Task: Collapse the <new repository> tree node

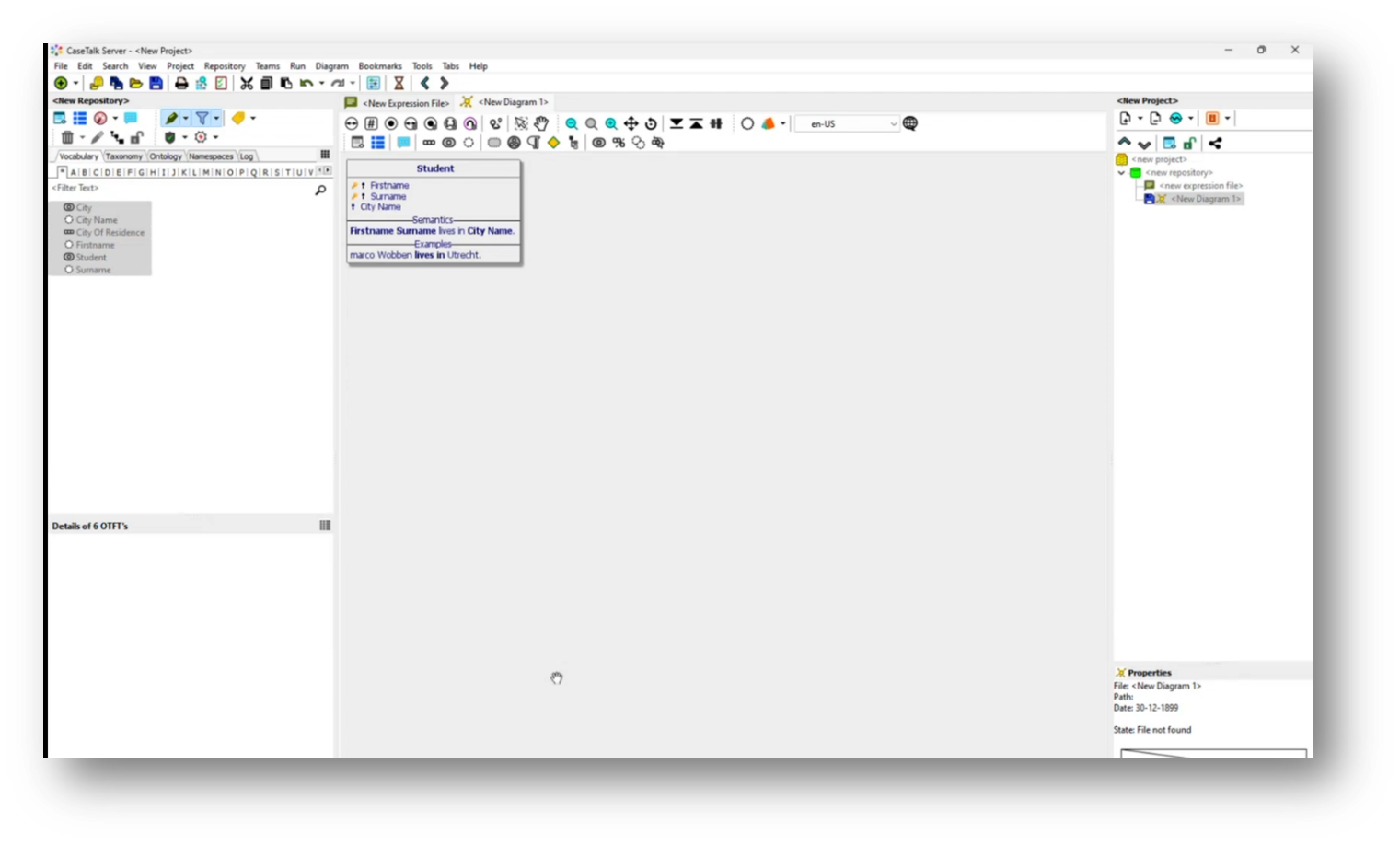Action: pyautogui.click(x=1121, y=173)
